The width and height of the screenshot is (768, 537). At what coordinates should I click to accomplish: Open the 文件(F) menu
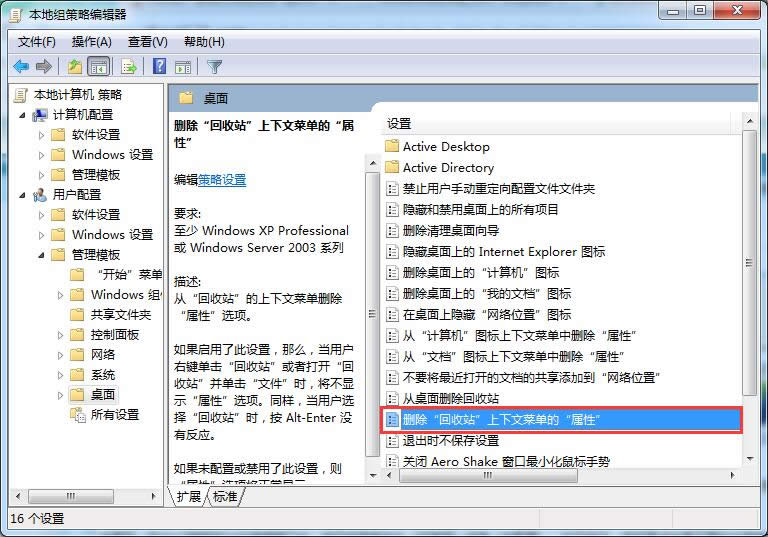click(x=36, y=42)
